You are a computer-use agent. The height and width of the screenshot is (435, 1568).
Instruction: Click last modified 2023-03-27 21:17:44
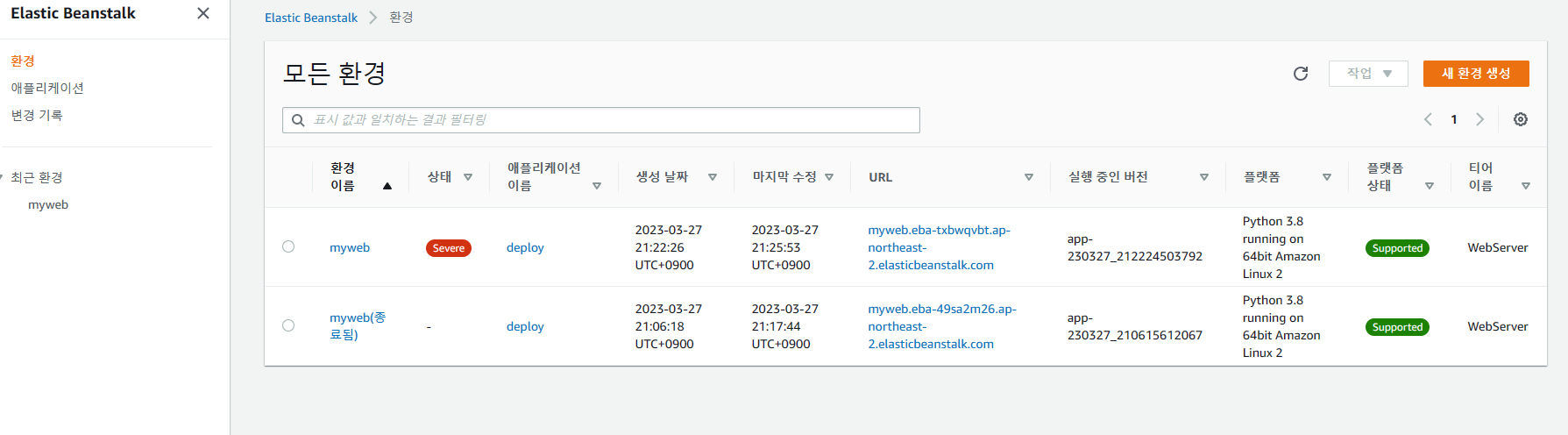tap(785, 326)
